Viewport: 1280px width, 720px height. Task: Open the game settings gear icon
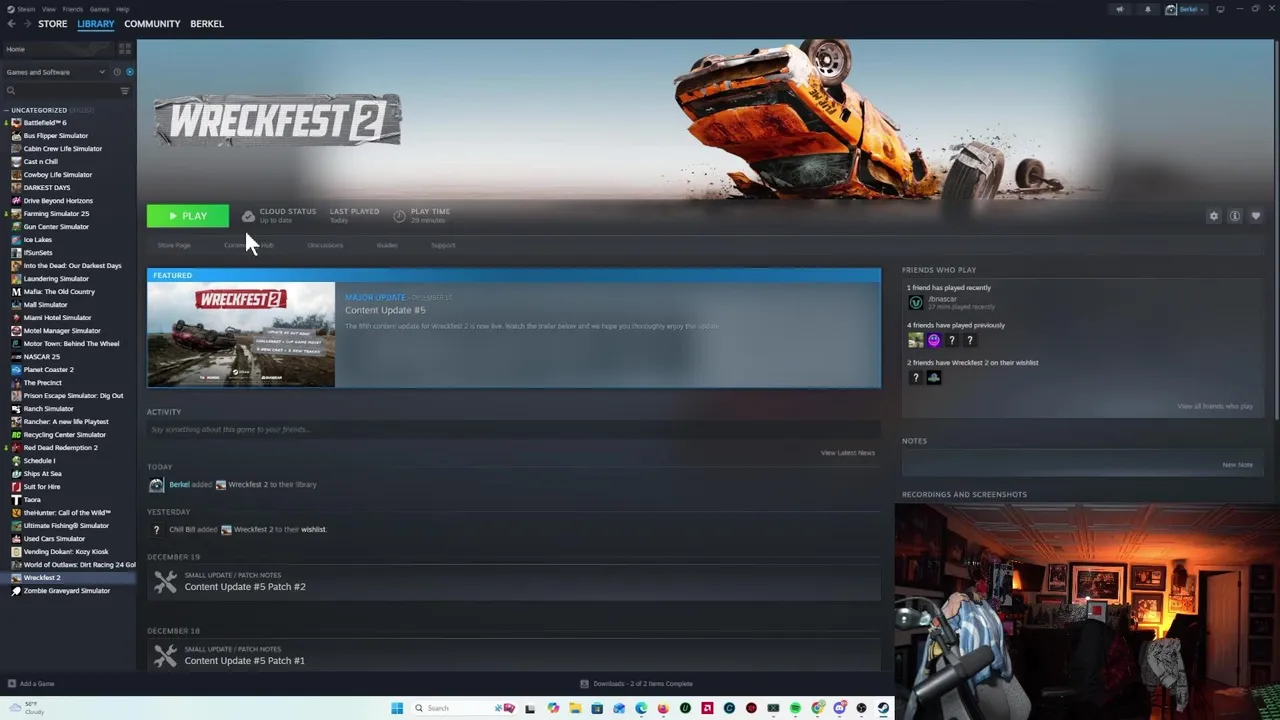pyautogui.click(x=1214, y=216)
